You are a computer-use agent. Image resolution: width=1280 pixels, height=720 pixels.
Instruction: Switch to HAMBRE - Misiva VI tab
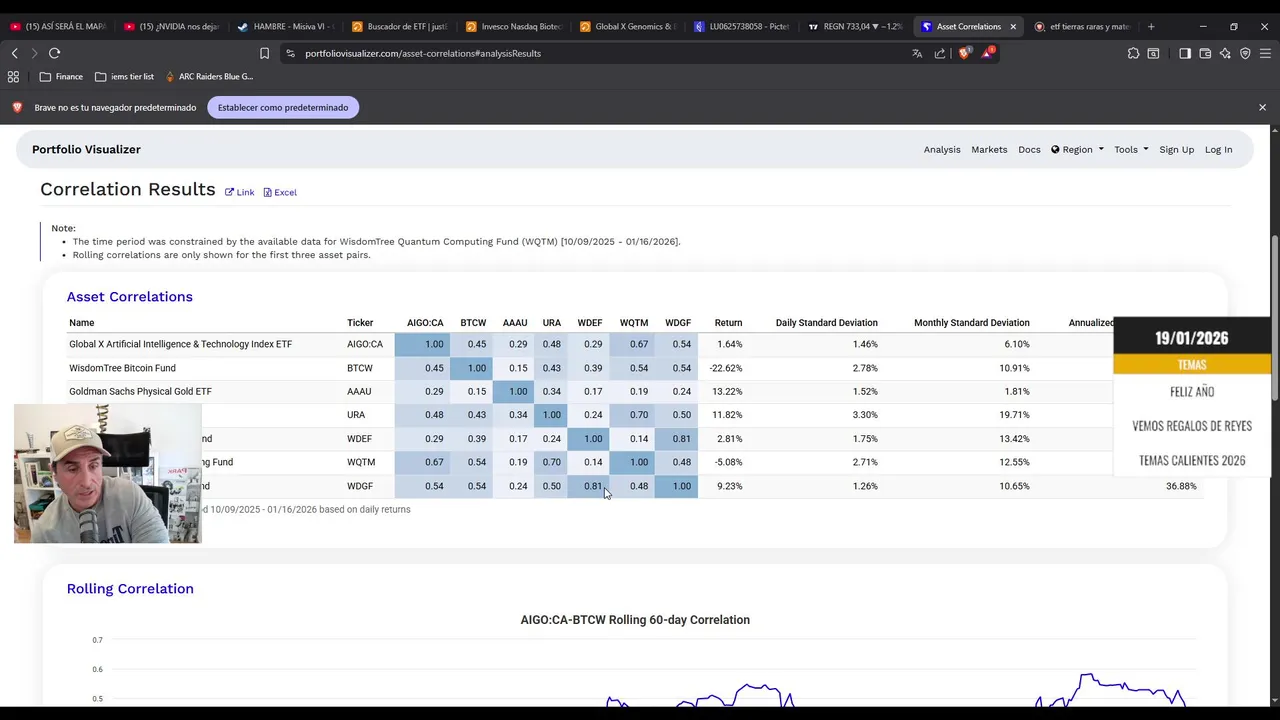[285, 27]
